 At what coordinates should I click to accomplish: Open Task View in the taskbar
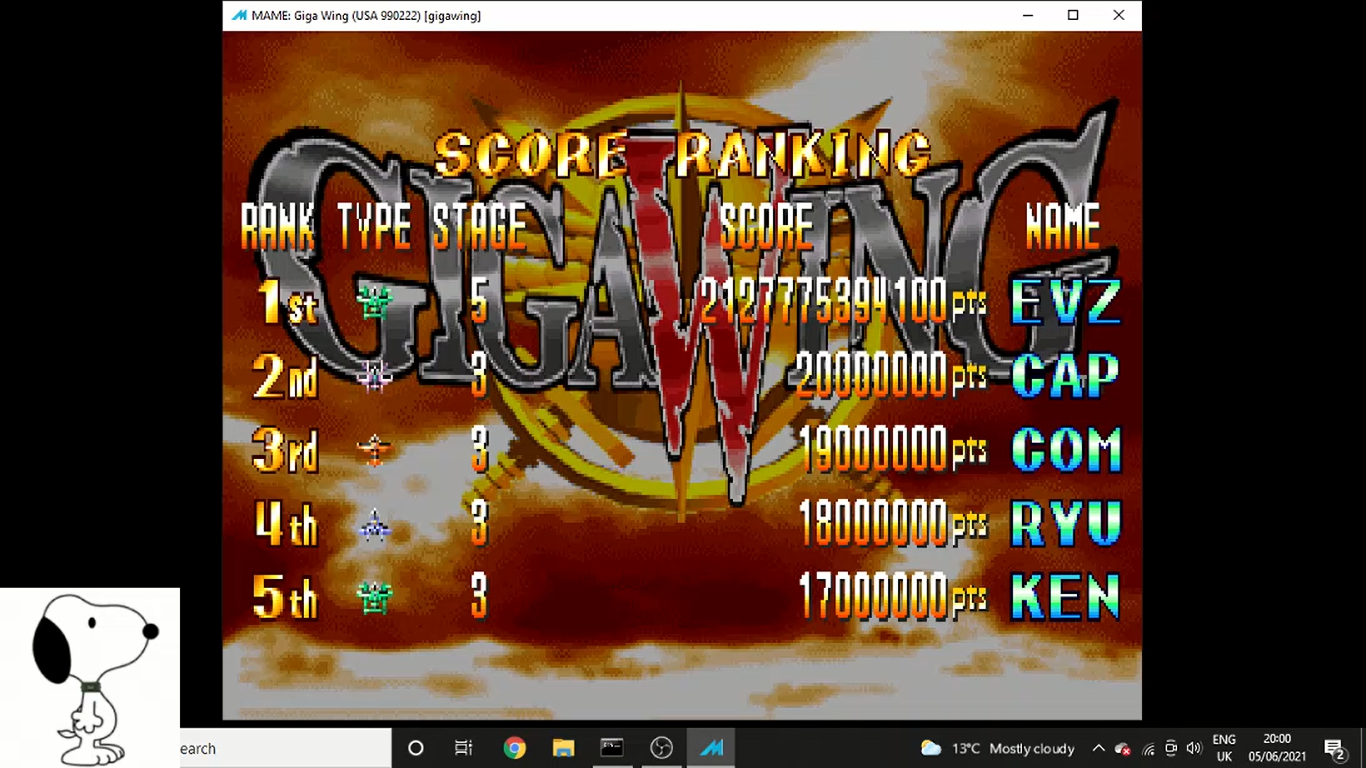[464, 748]
